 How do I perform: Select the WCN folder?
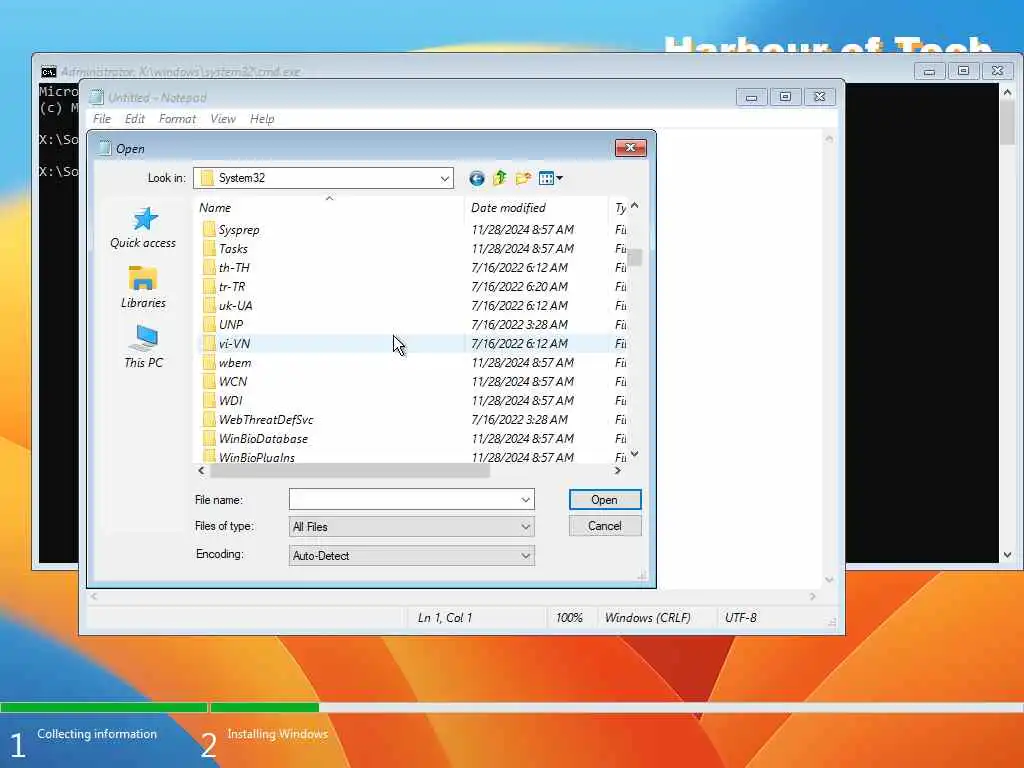232,381
